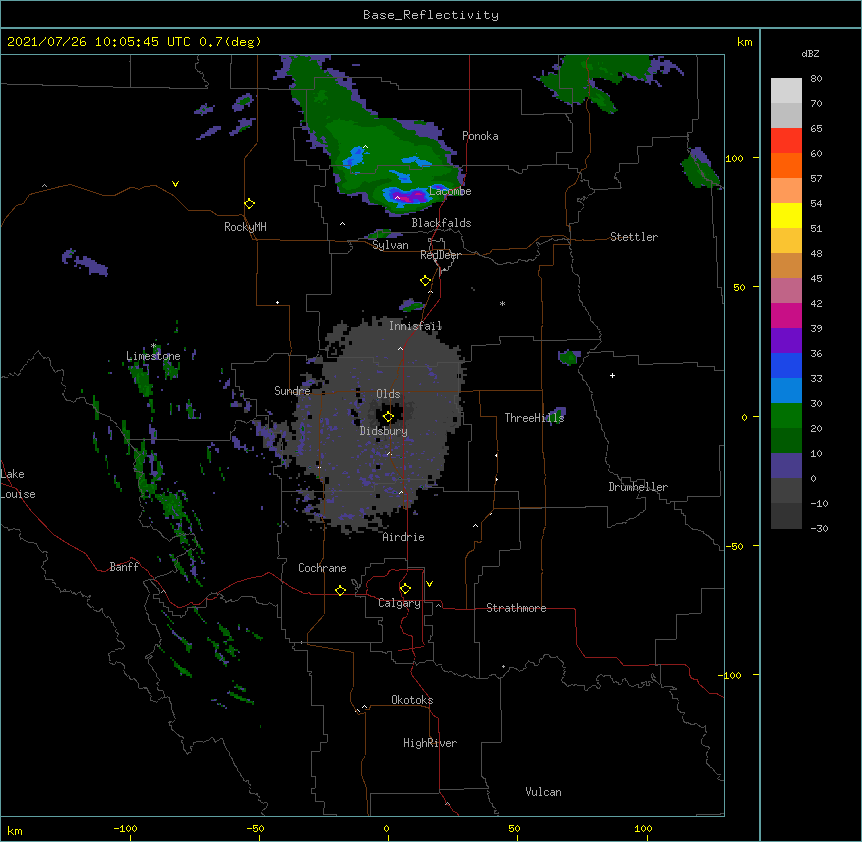Click the Drumheller city label
This screenshot has height=842, width=862.
[x=638, y=487]
